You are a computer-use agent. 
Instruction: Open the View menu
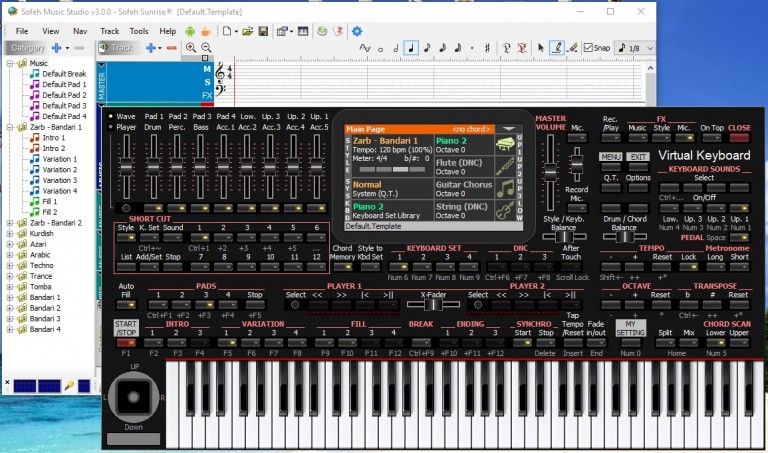click(50, 31)
